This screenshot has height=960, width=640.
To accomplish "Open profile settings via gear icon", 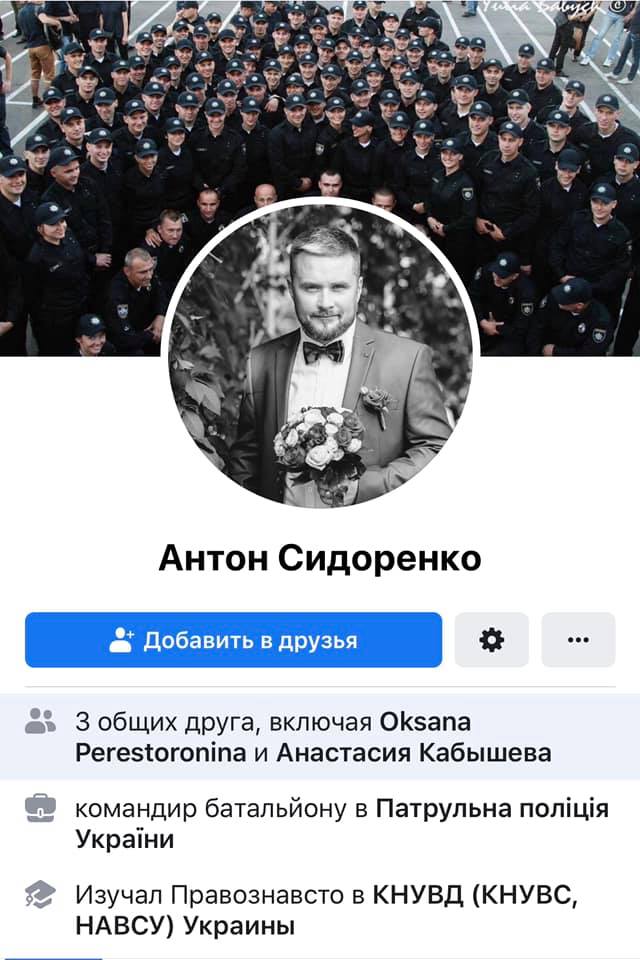I will coord(491,640).
